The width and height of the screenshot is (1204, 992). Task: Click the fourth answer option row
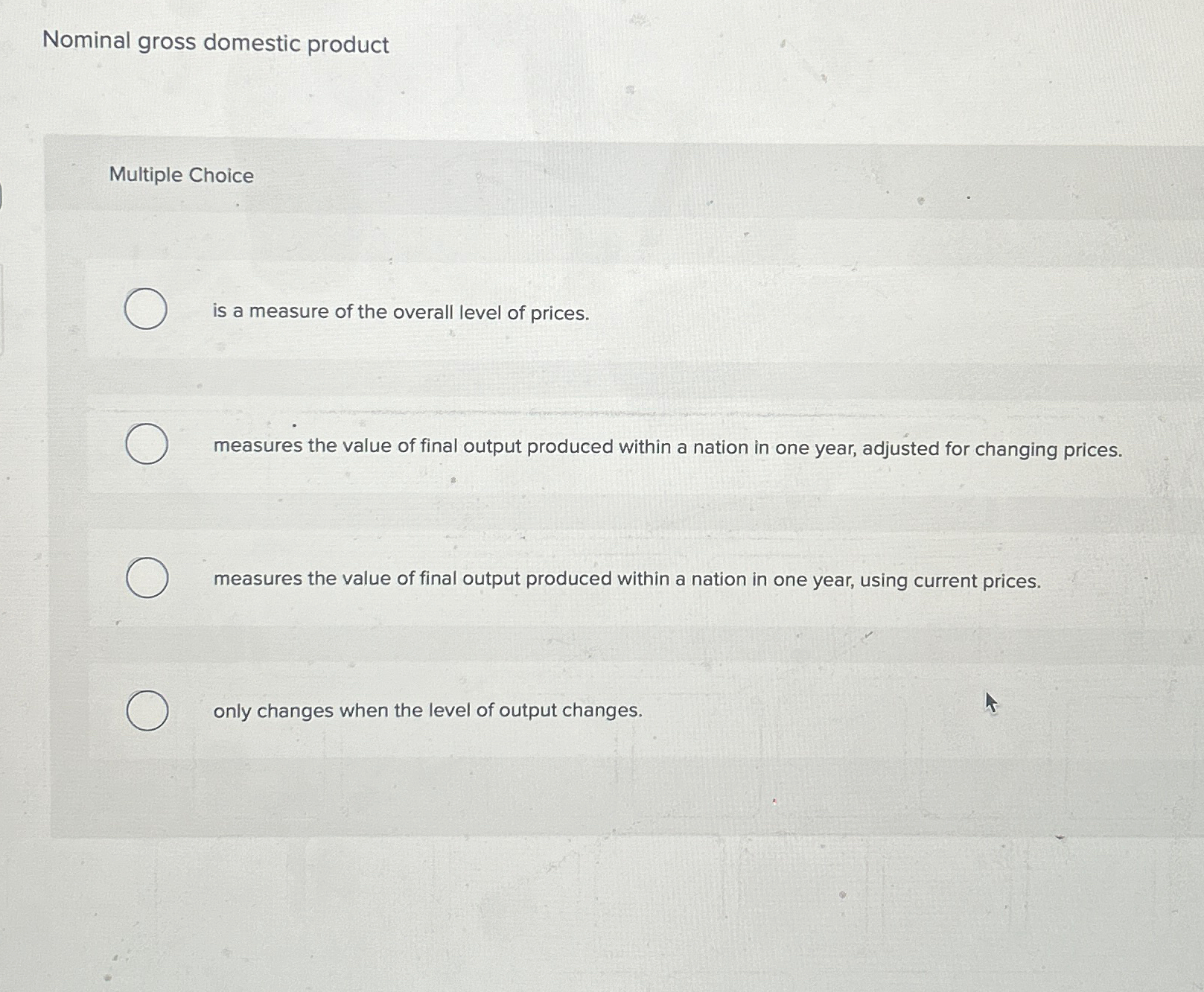[x=521, y=711]
